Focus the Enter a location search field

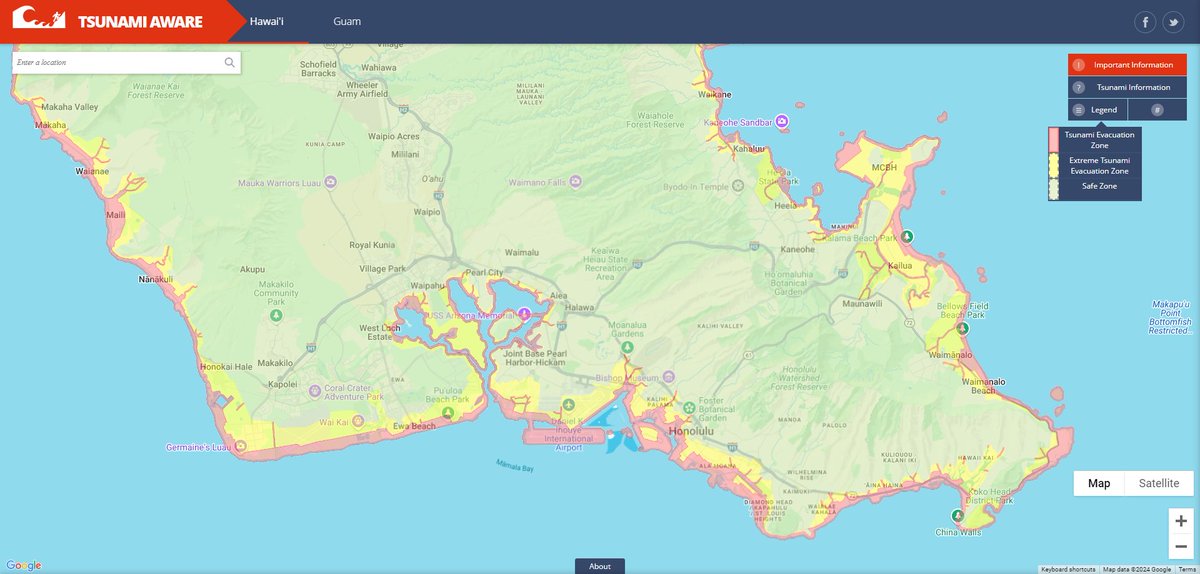126,63
